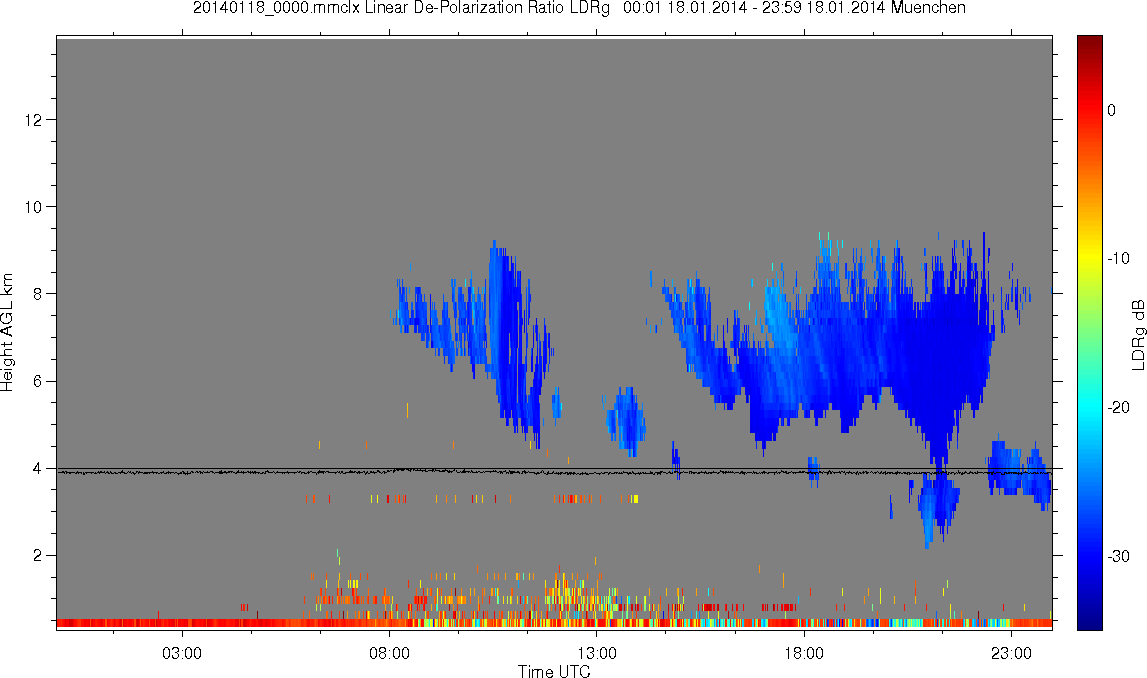
Task: Select the '08:00' time axis label
Action: 389,653
